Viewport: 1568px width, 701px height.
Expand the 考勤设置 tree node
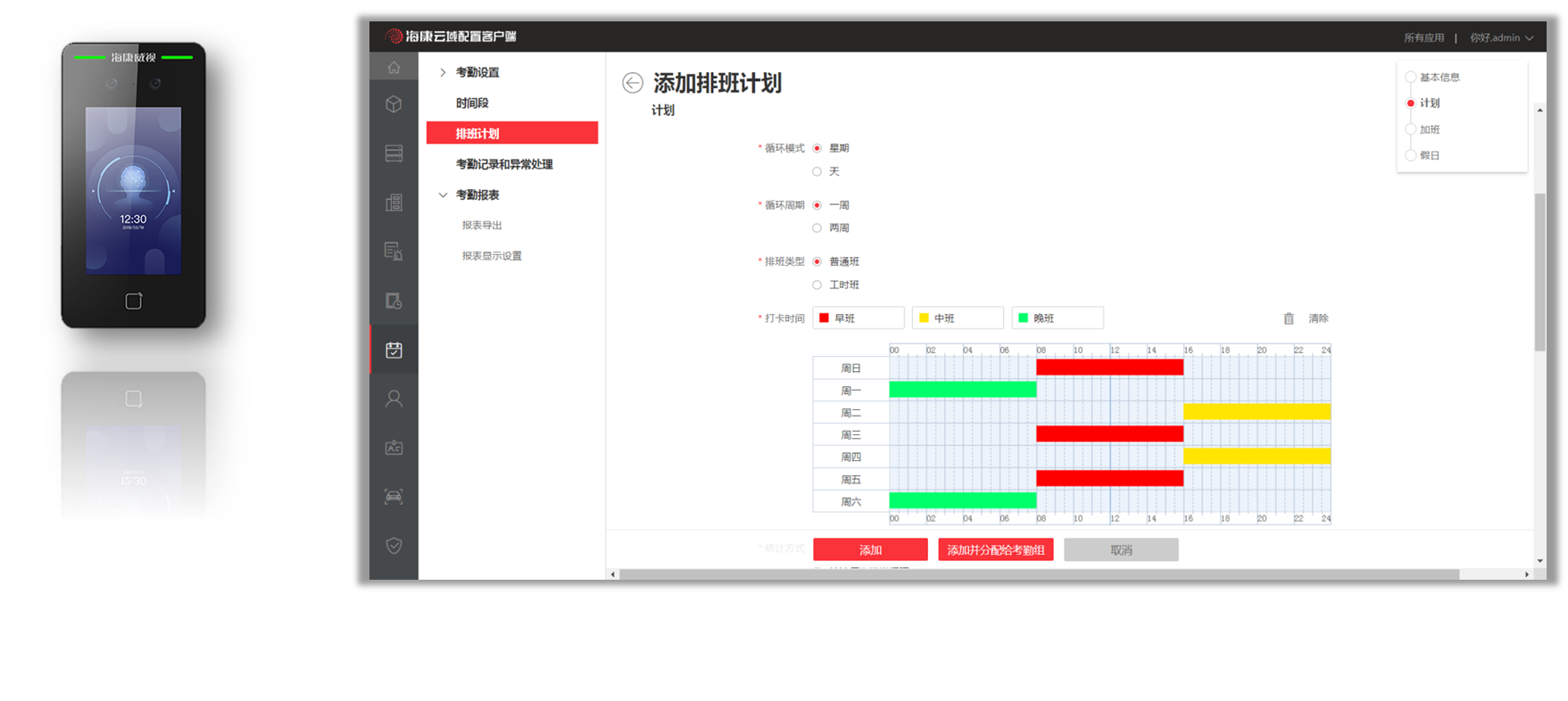pos(443,72)
